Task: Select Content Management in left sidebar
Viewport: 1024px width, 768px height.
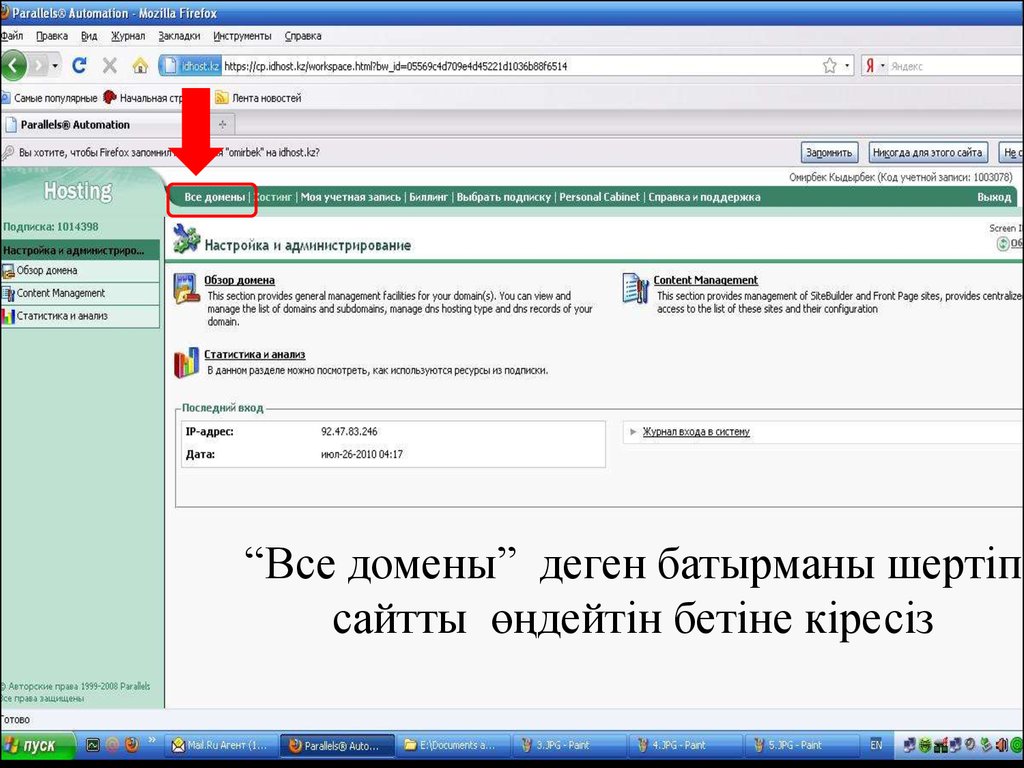Action: click(x=61, y=293)
